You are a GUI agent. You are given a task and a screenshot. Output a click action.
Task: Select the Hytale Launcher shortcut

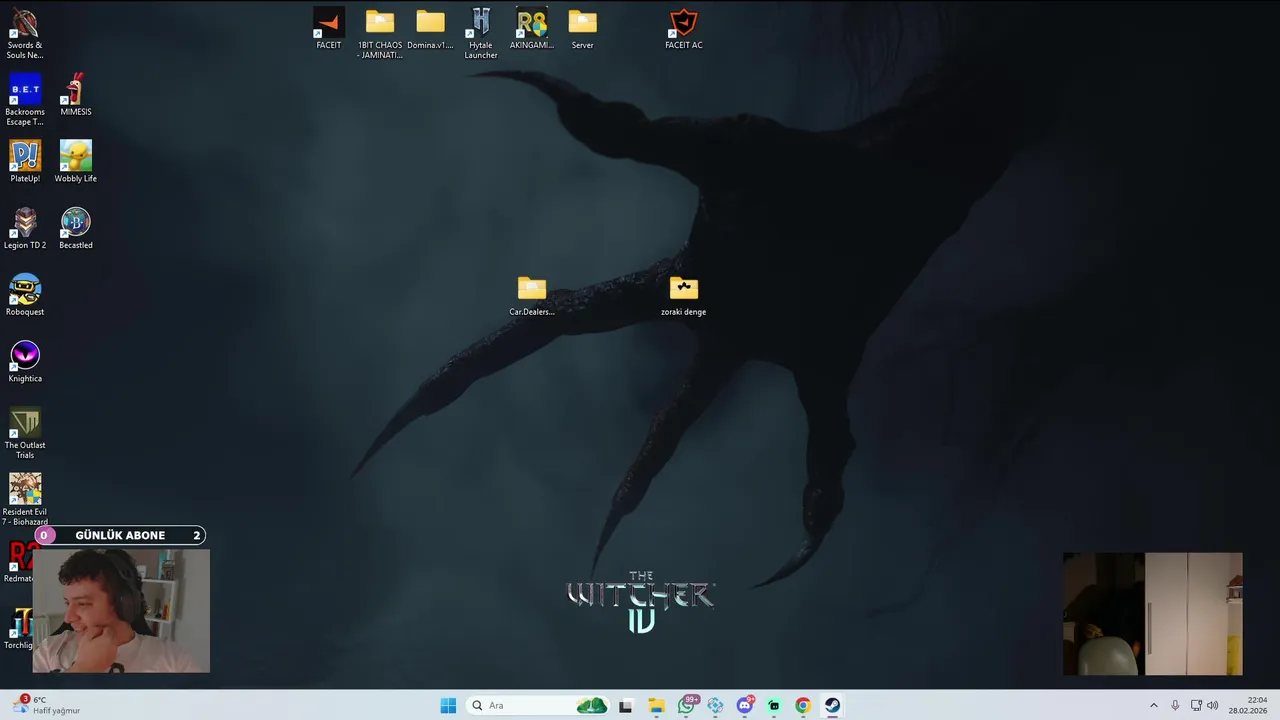point(481,33)
